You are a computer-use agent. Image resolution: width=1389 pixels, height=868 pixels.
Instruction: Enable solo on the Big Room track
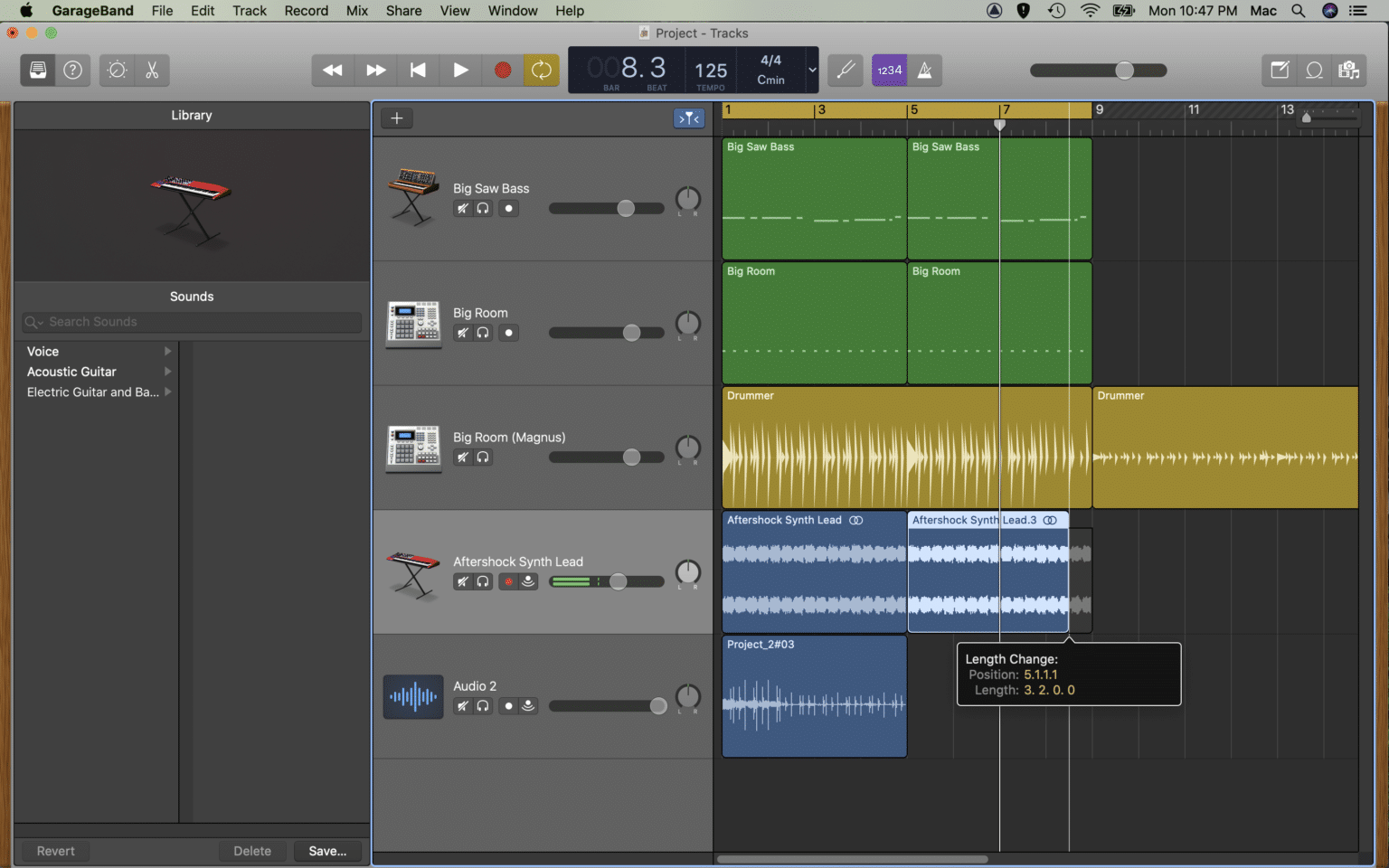point(484,332)
